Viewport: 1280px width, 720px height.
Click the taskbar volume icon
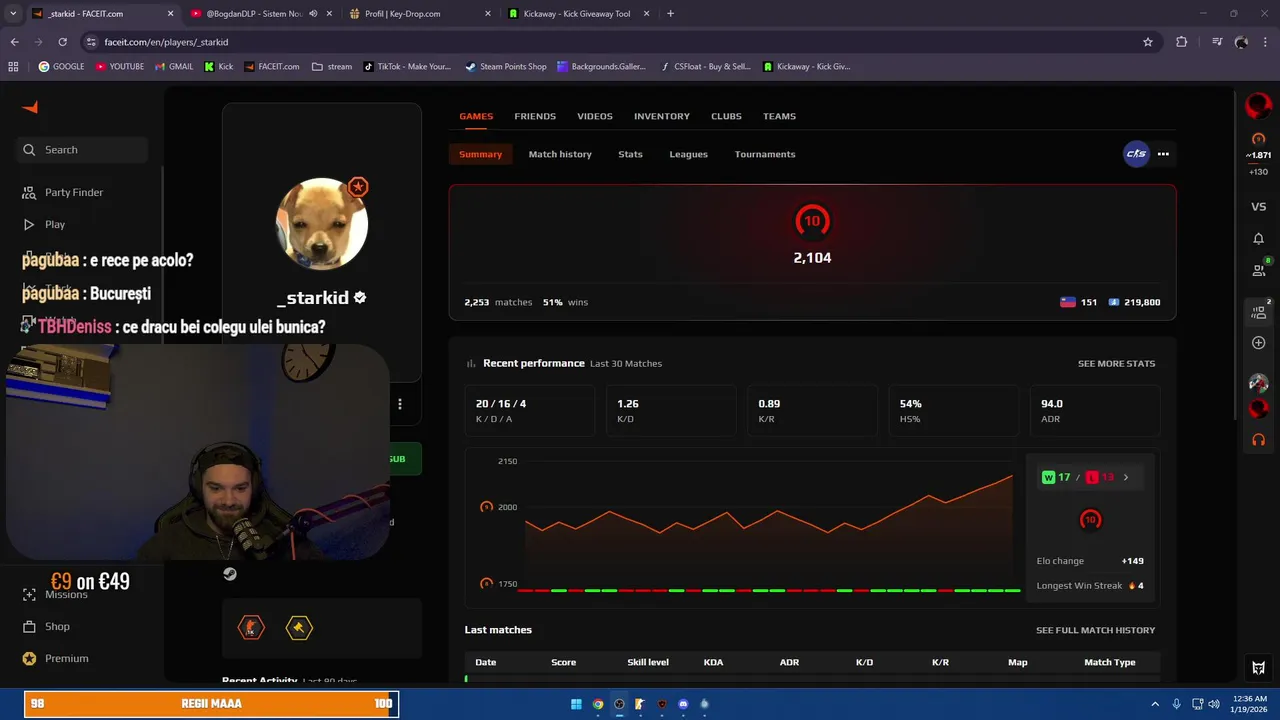1214,704
